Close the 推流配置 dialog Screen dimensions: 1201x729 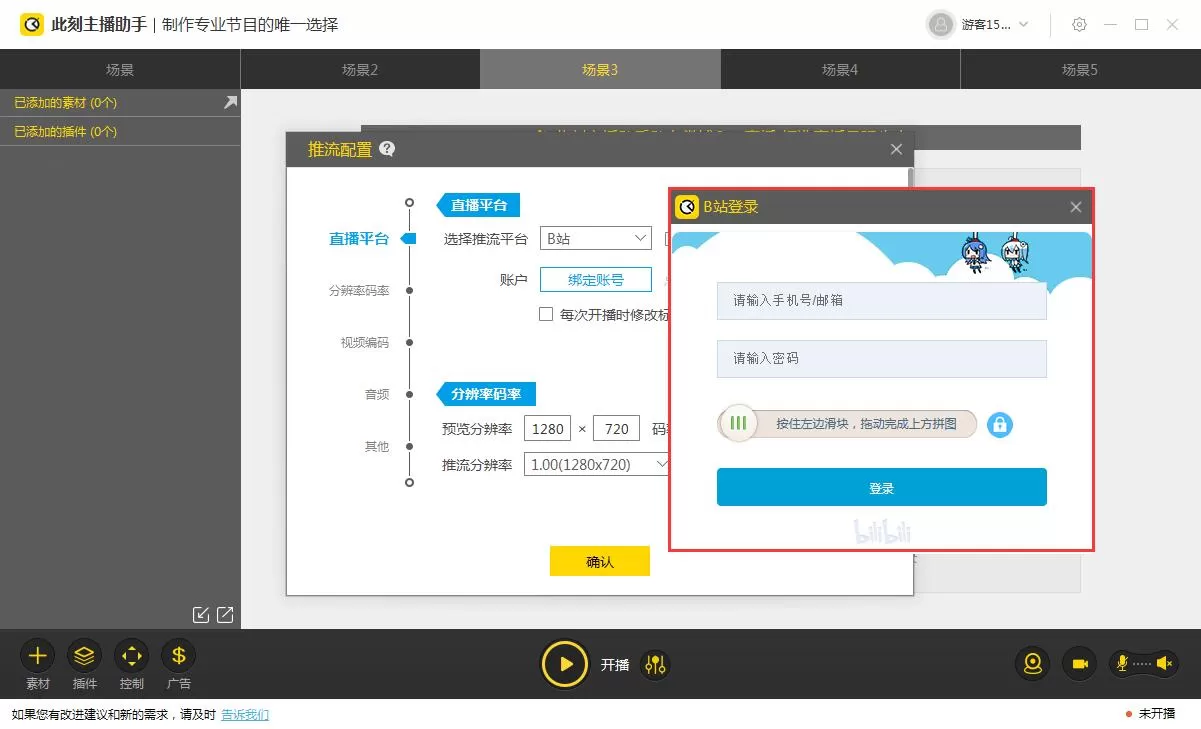(x=896, y=149)
